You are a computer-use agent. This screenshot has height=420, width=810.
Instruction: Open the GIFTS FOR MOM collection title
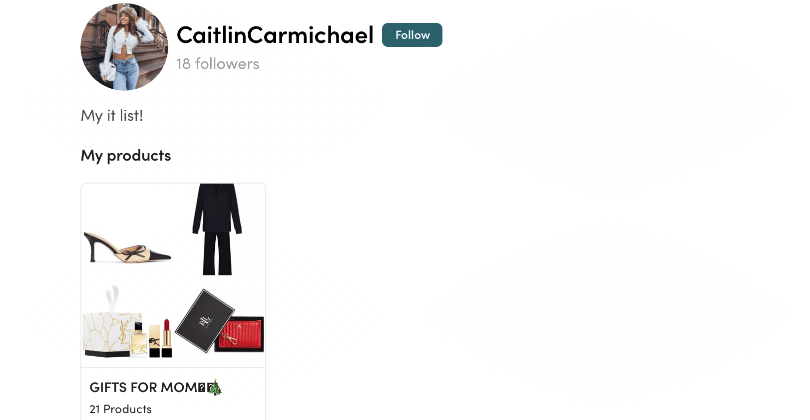click(155, 387)
